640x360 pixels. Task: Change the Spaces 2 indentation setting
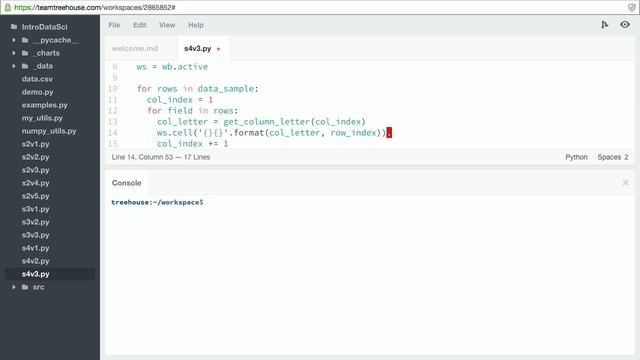613,157
